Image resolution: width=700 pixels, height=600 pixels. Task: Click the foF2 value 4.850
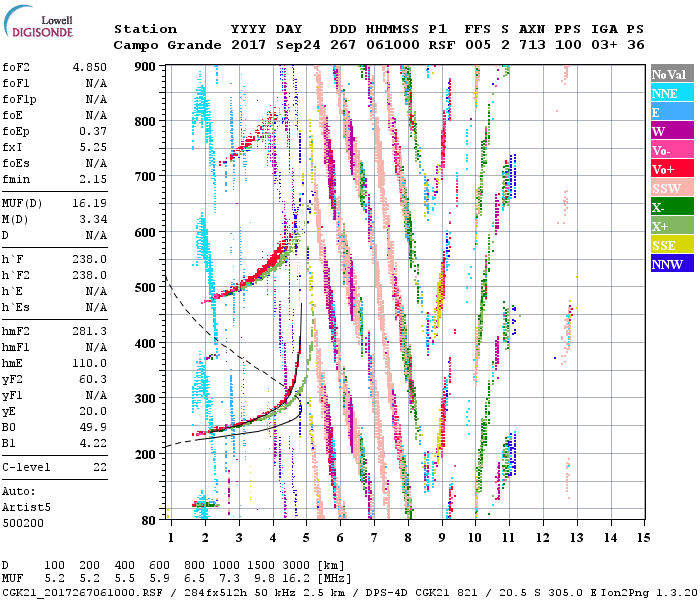[x=90, y=67]
